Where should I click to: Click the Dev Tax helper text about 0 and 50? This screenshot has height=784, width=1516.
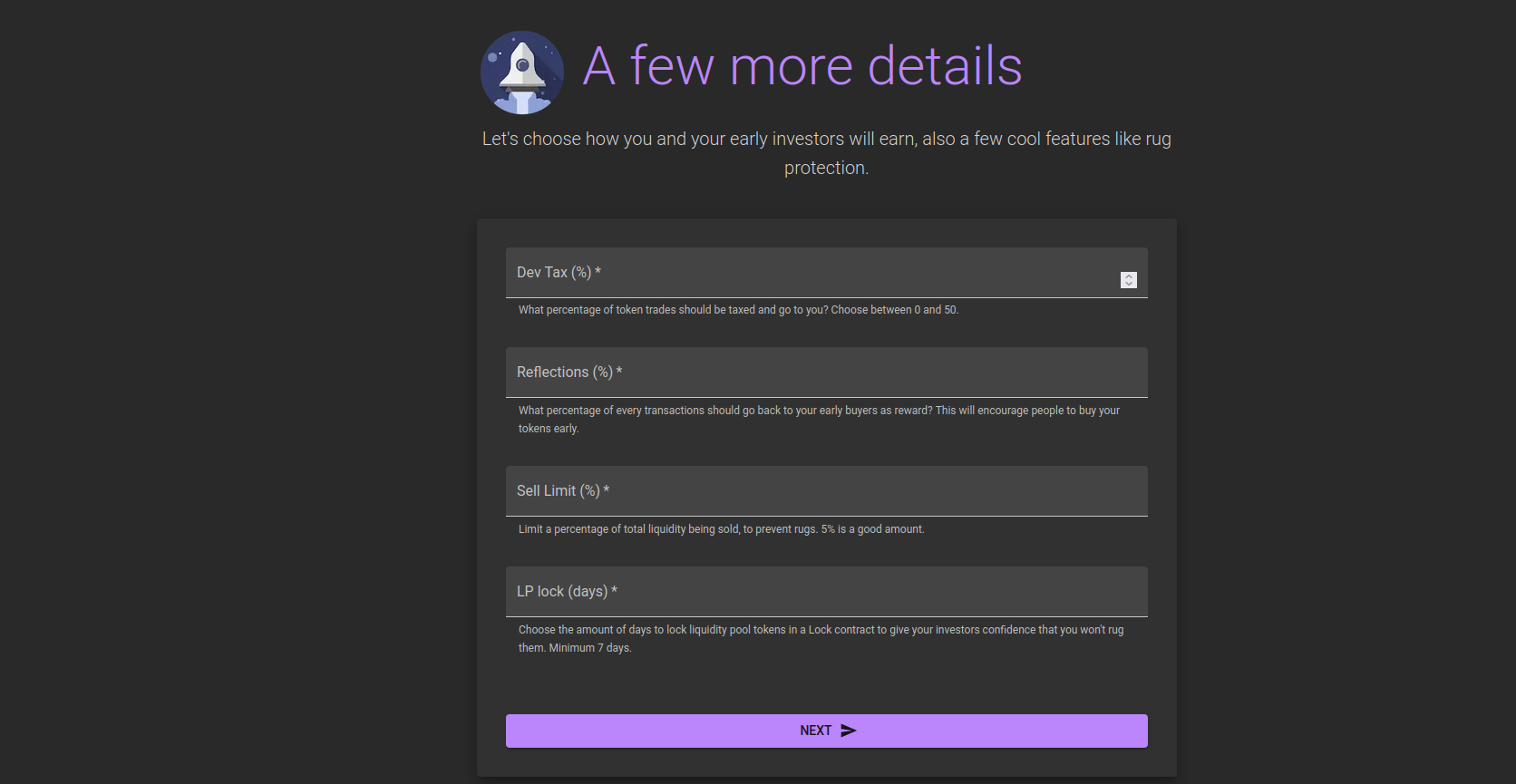tap(738, 310)
